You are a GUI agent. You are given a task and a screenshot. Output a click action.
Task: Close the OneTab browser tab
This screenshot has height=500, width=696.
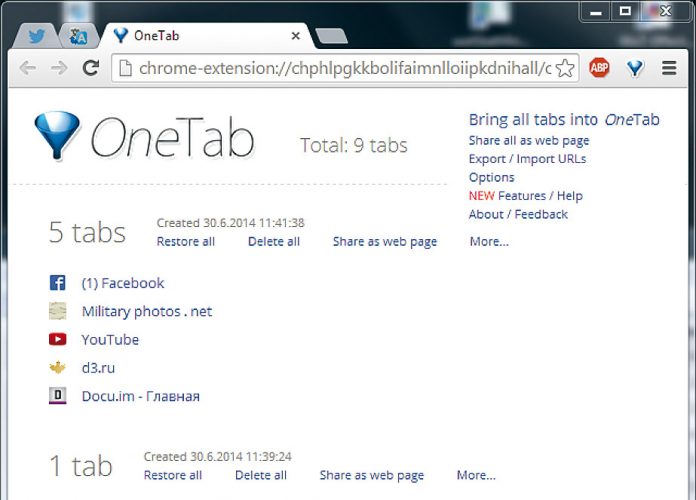295,36
